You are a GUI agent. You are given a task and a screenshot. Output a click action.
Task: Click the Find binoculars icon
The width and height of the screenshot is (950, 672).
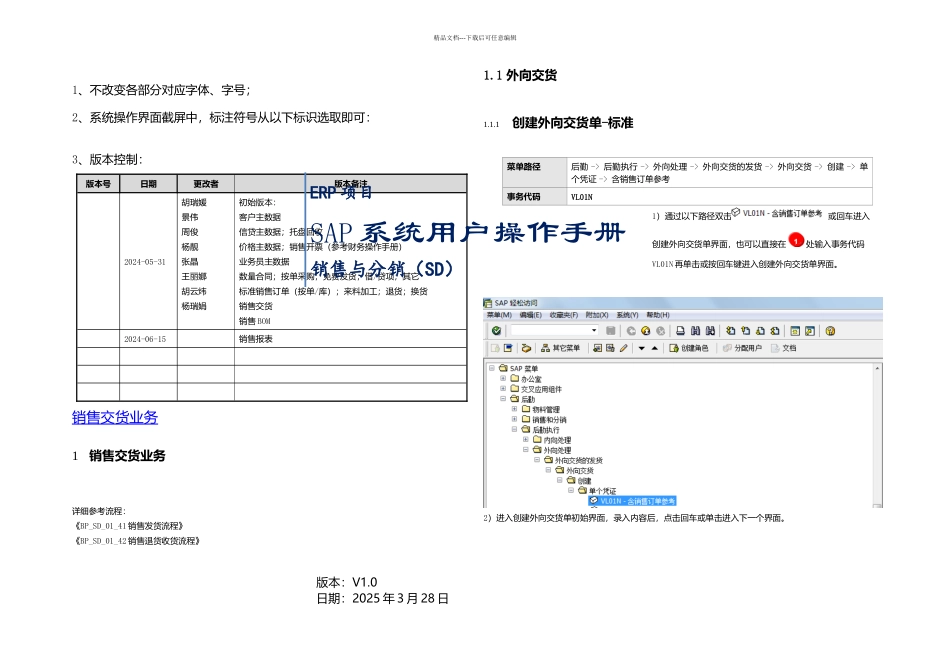tap(696, 331)
